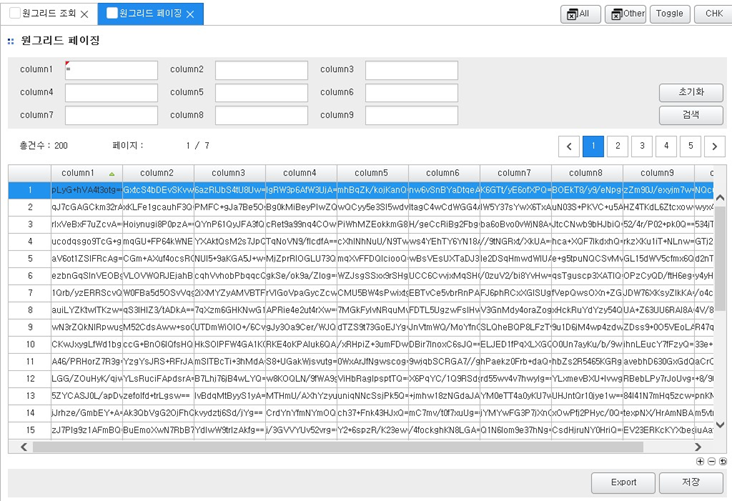Screen dimensions: 732x501
Task: Click the 저장 save button
Action: point(691,482)
